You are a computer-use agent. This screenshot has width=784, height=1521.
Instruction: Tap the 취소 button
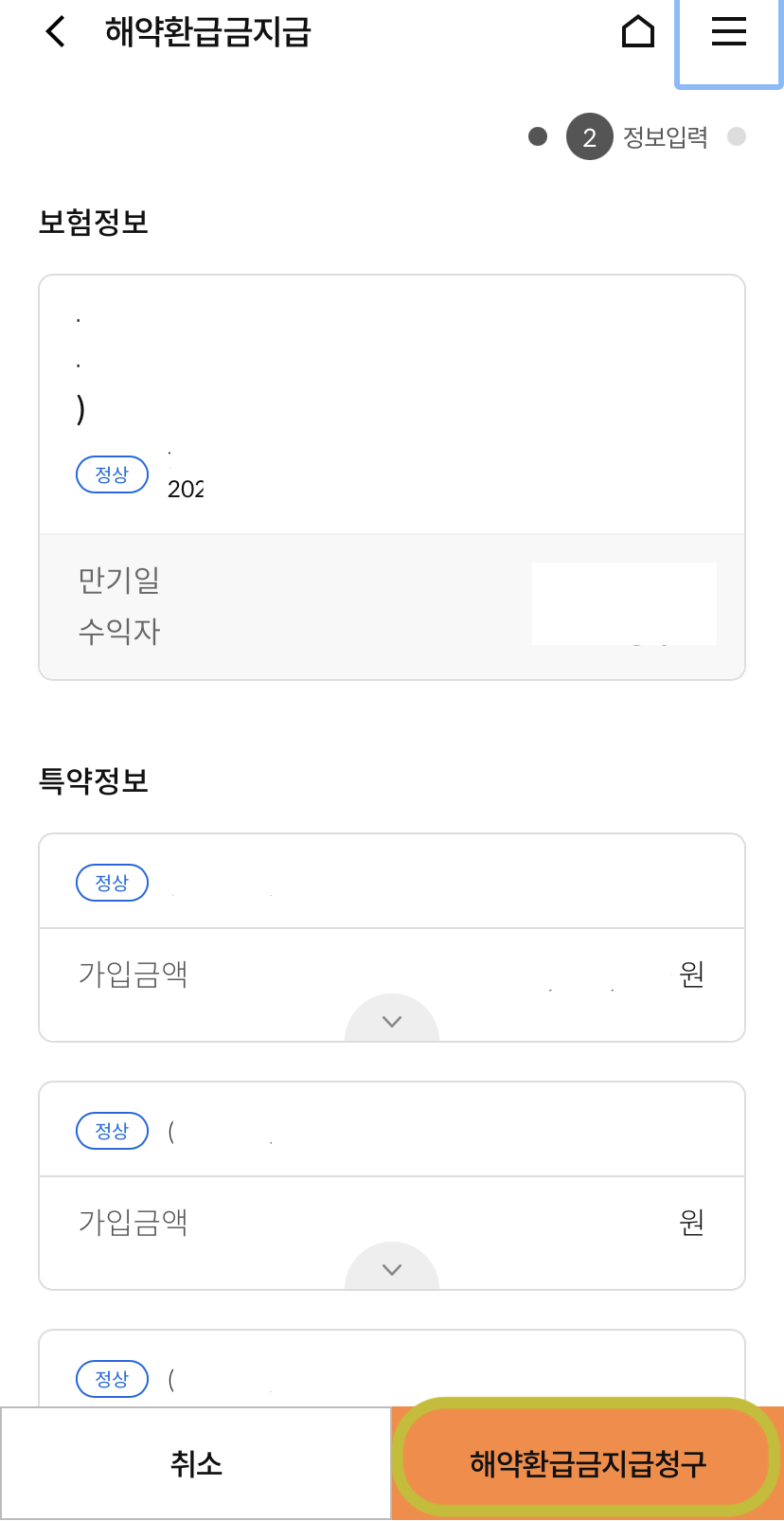coord(196,1463)
